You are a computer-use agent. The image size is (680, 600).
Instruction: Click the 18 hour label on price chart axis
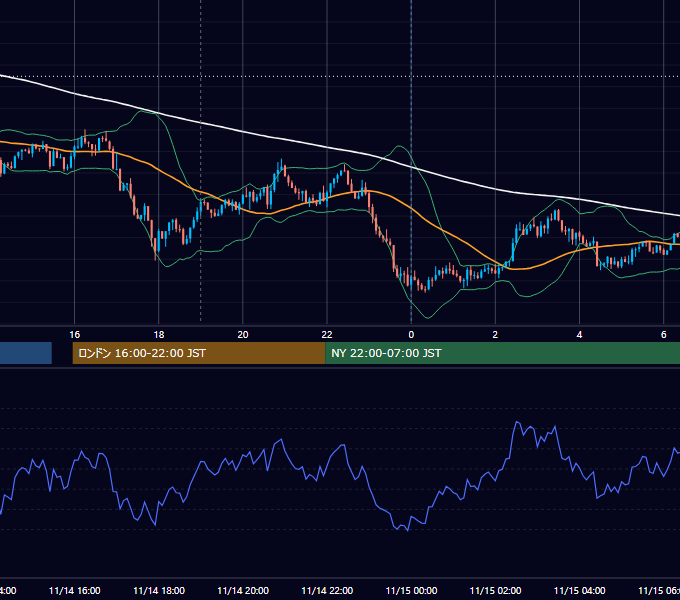pos(159,335)
